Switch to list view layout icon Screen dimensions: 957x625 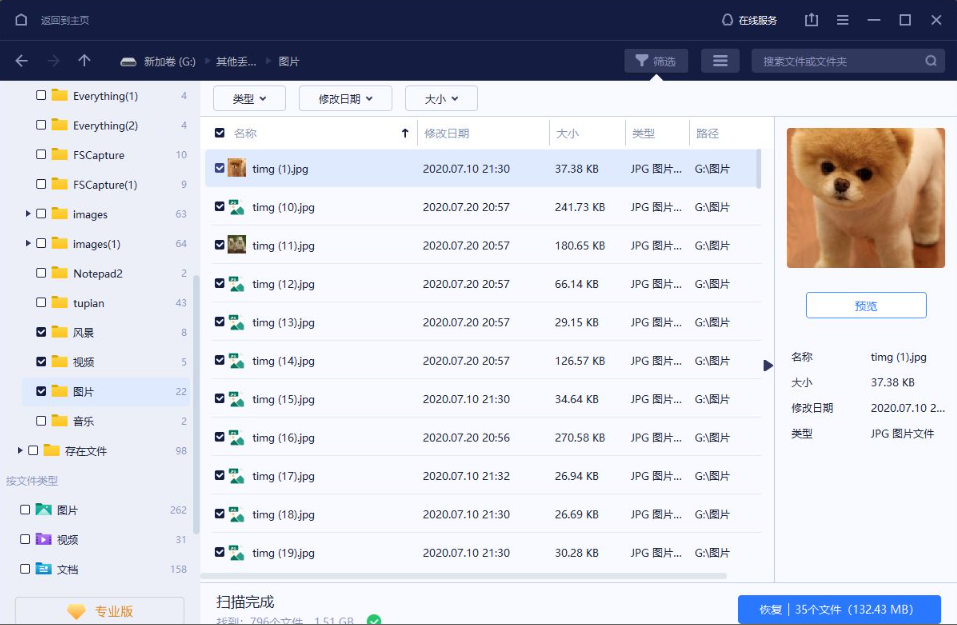720,61
